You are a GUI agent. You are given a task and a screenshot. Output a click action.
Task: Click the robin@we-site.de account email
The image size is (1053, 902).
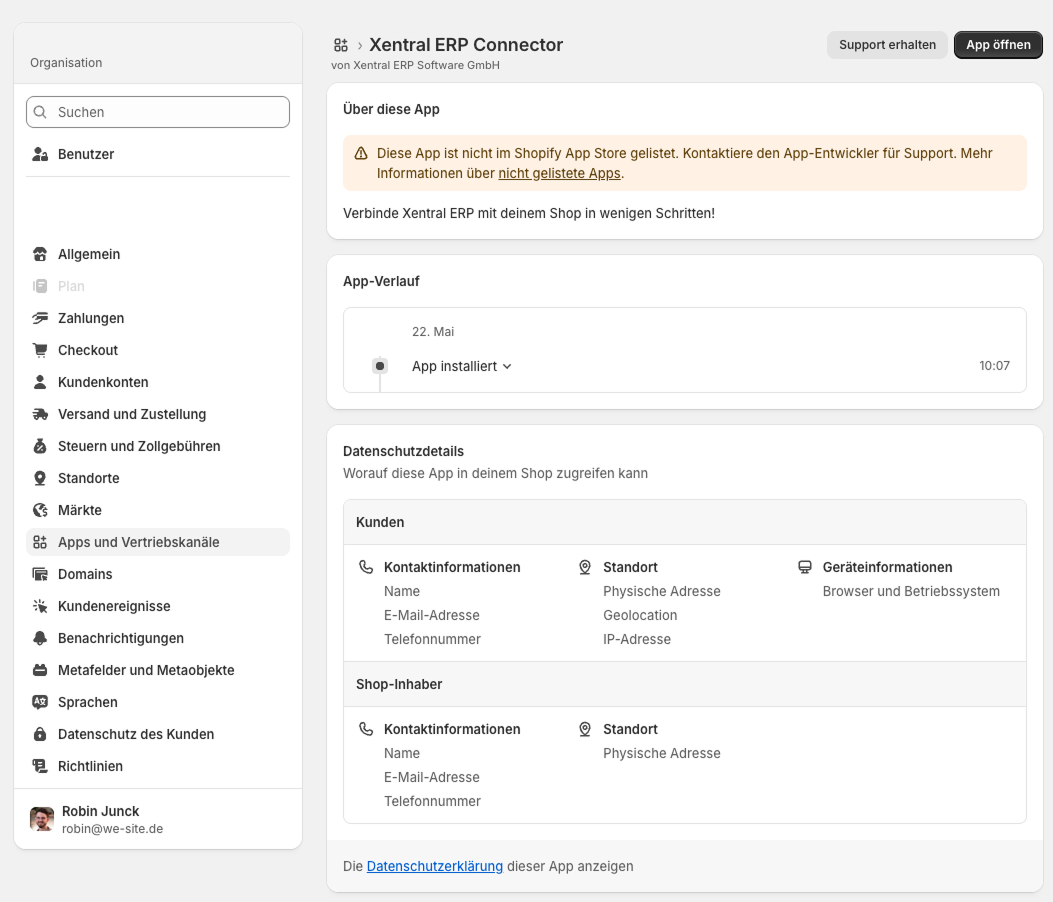(x=112, y=829)
